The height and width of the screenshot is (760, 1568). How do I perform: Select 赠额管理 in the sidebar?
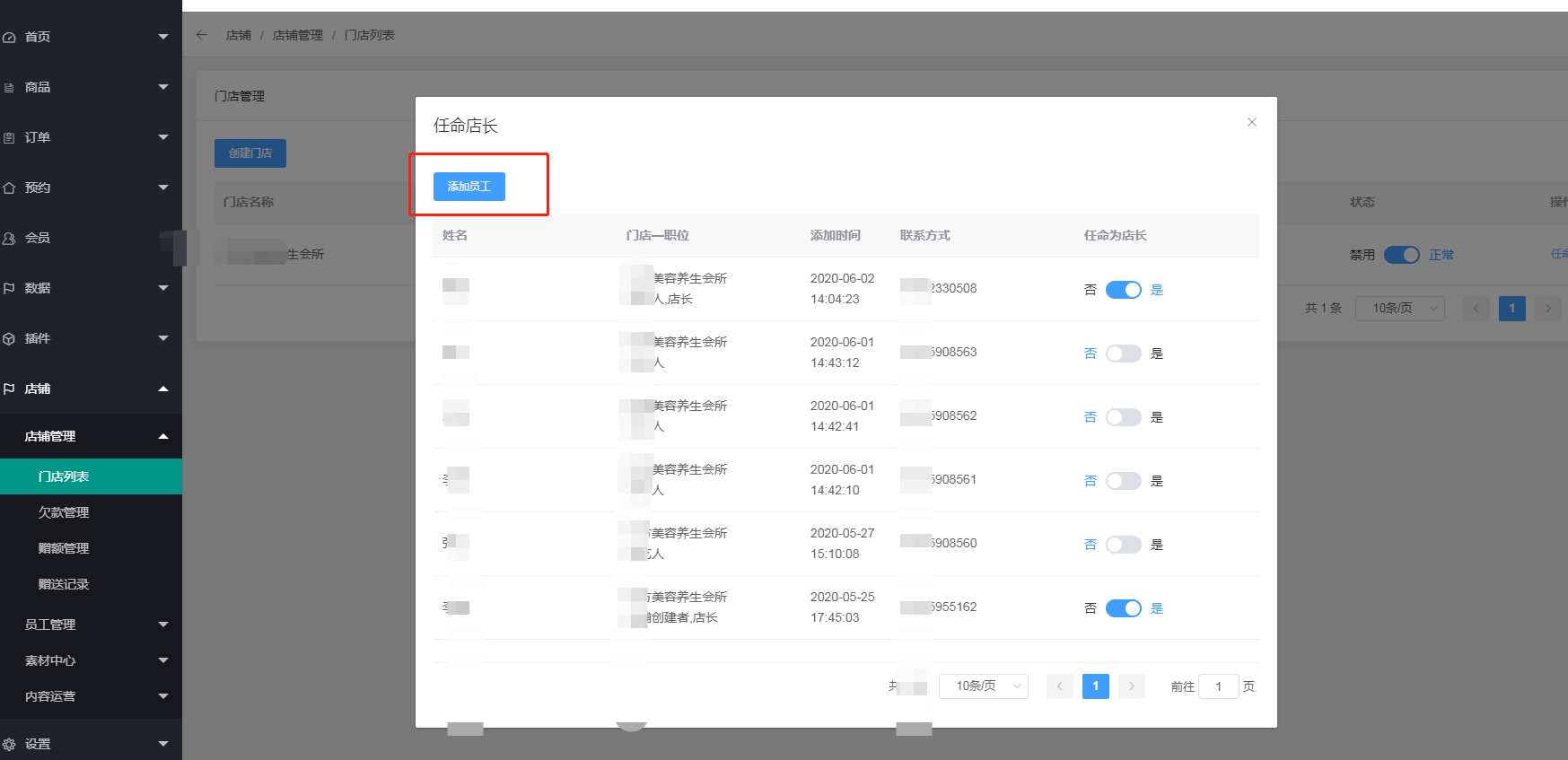[x=91, y=548]
